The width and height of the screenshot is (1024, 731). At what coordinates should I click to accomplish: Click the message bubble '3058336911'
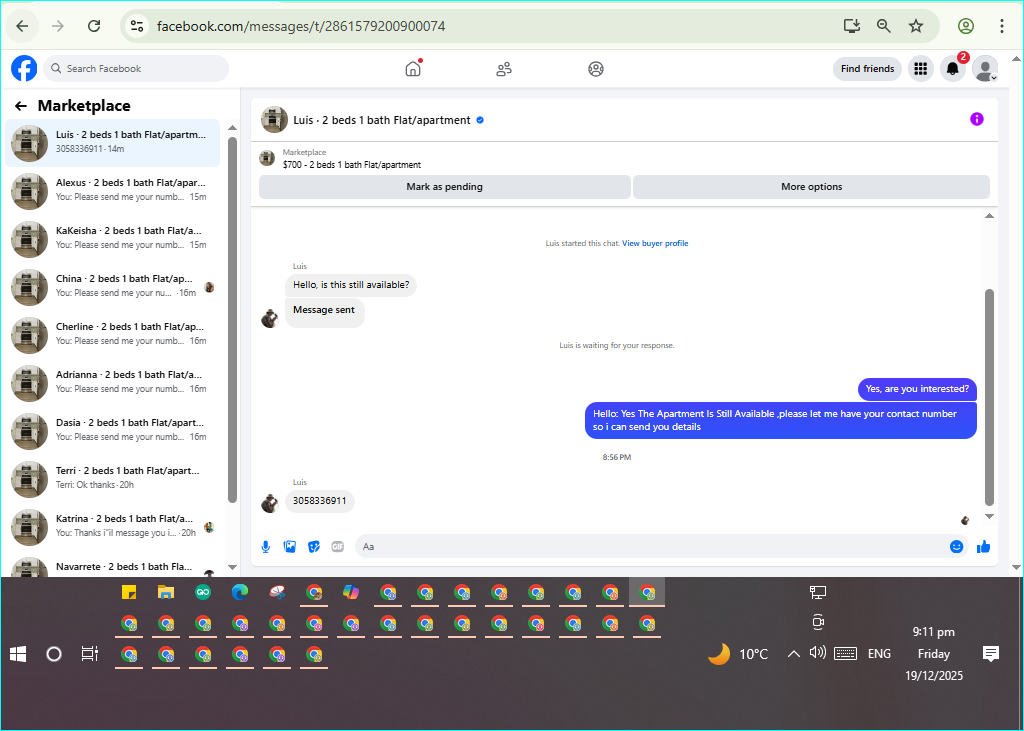pyautogui.click(x=320, y=501)
